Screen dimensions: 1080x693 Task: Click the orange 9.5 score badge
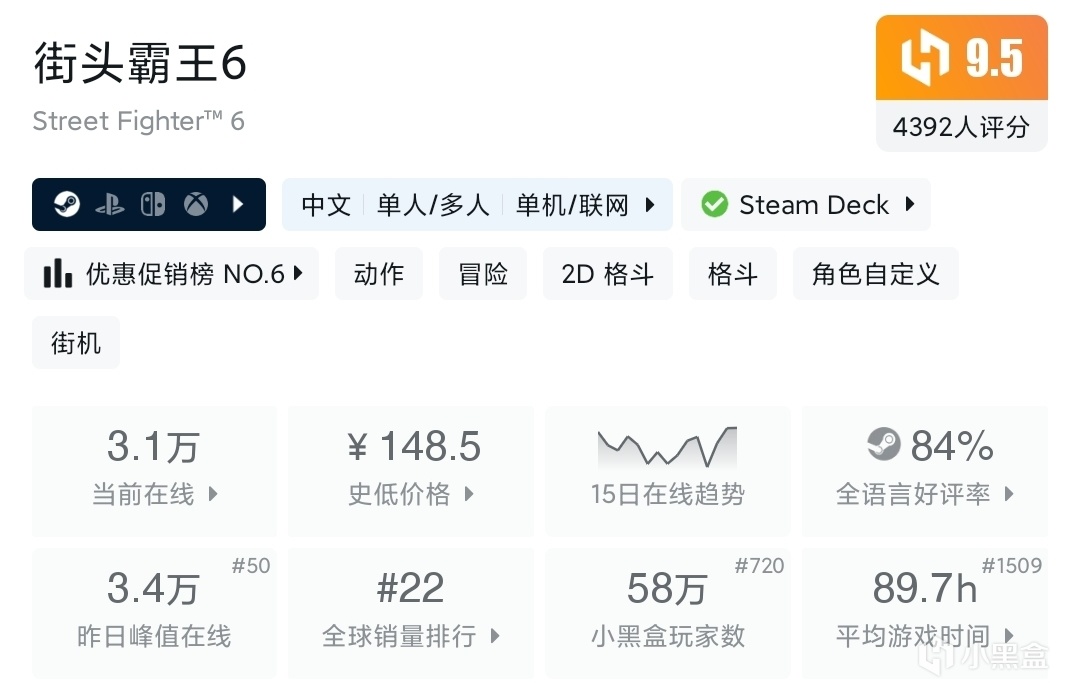pyautogui.click(x=961, y=59)
